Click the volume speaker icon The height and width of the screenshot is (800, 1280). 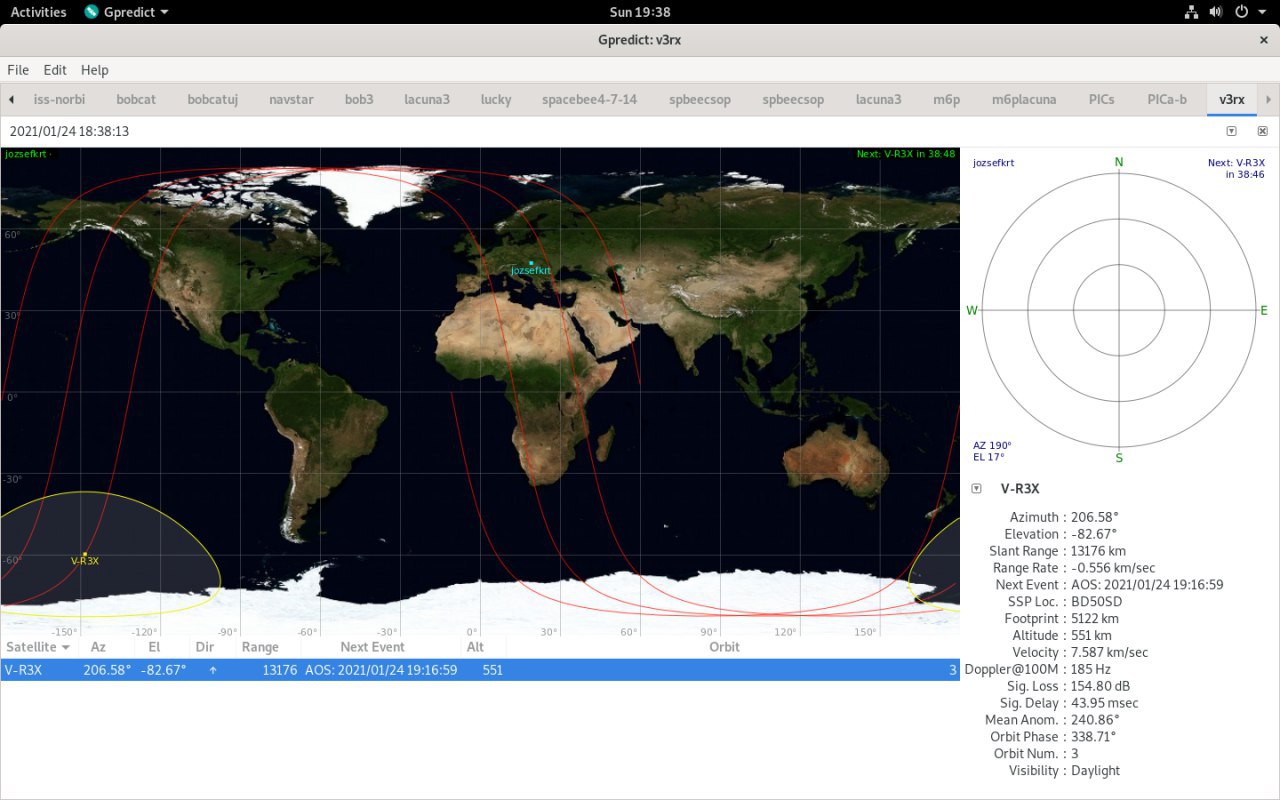click(x=1216, y=12)
